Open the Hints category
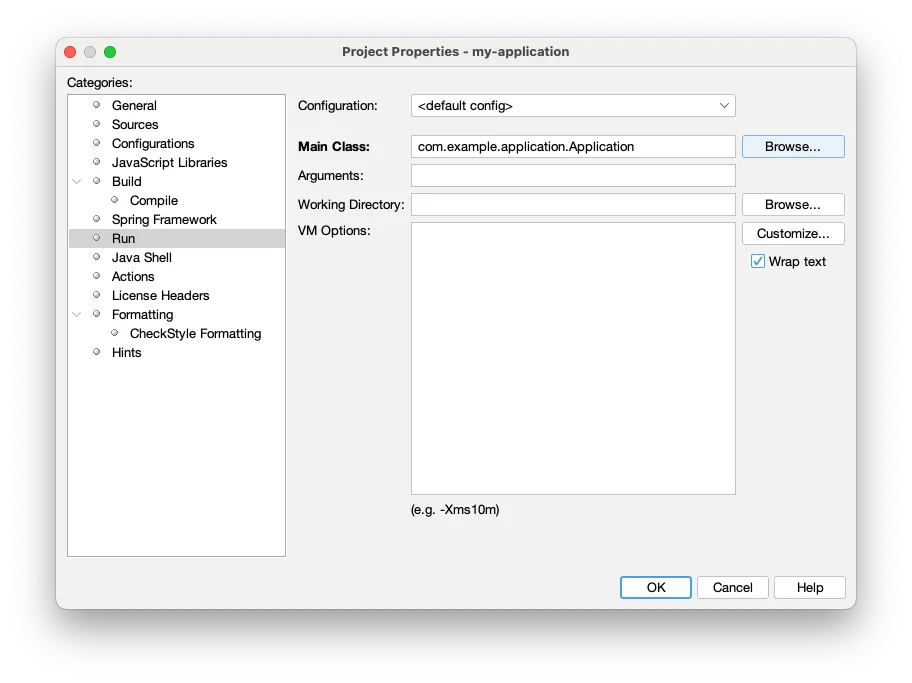Image resolution: width=912 pixels, height=683 pixels. [x=127, y=352]
